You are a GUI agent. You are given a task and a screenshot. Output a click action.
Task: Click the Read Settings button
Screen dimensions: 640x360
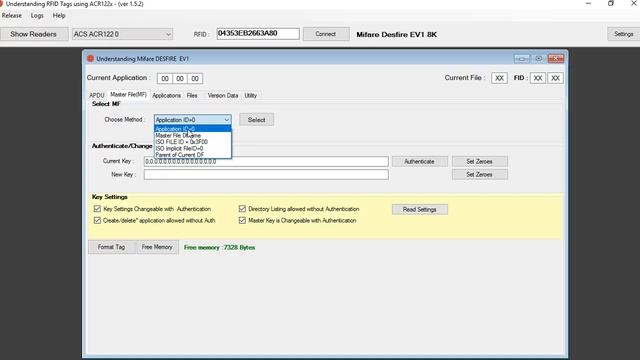click(x=420, y=209)
